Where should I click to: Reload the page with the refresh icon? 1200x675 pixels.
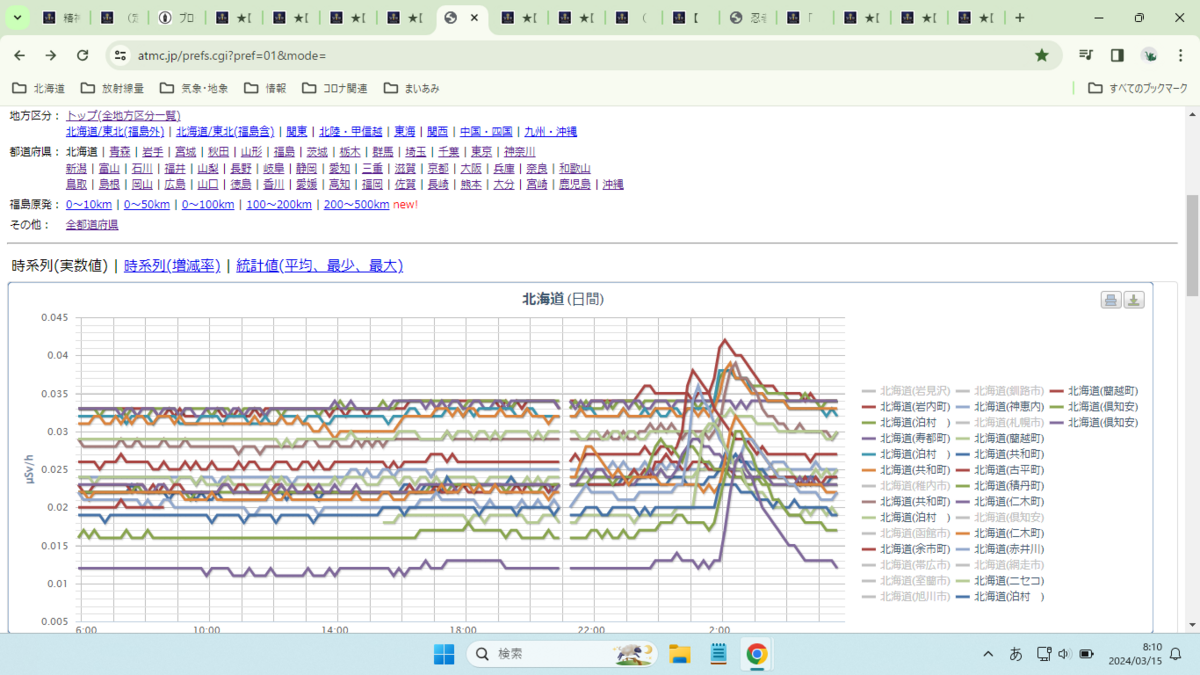[83, 55]
